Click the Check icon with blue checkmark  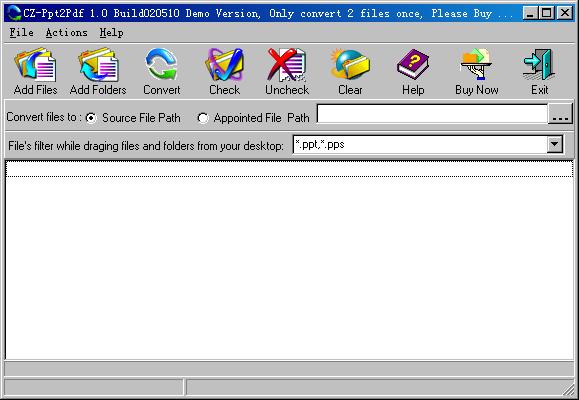point(225,65)
